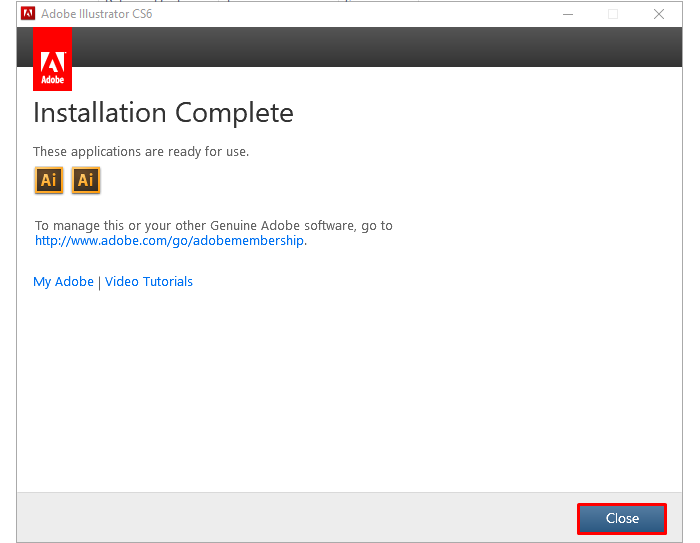
Task: Click the second Illustrator Ai application icon
Action: (x=86, y=180)
